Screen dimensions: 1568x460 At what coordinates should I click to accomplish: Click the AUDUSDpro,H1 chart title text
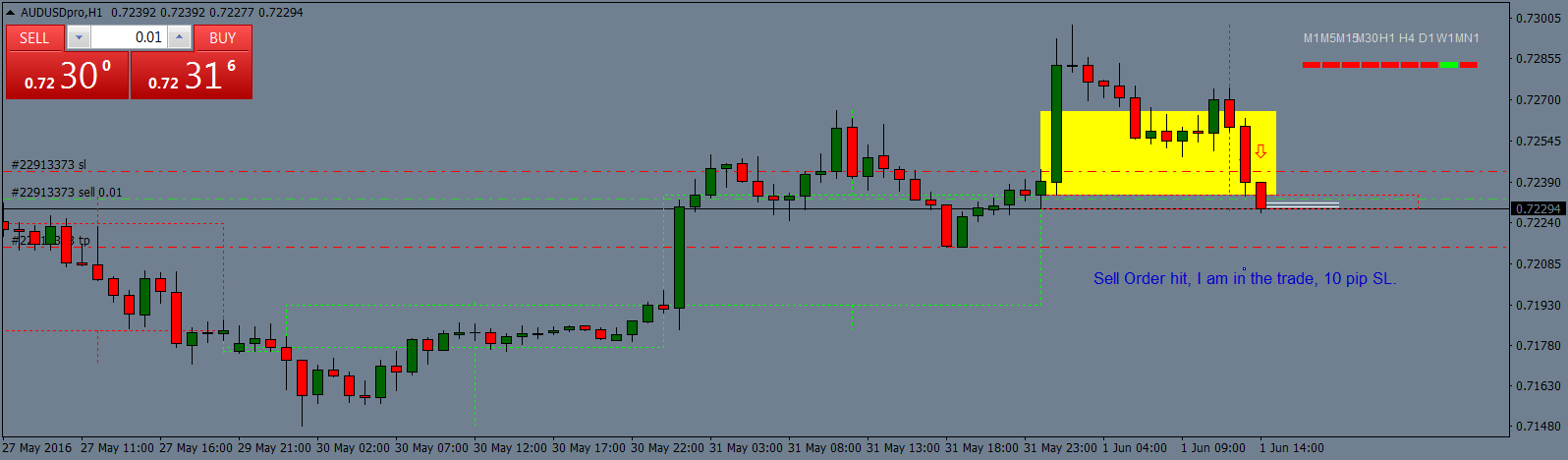click(61, 13)
